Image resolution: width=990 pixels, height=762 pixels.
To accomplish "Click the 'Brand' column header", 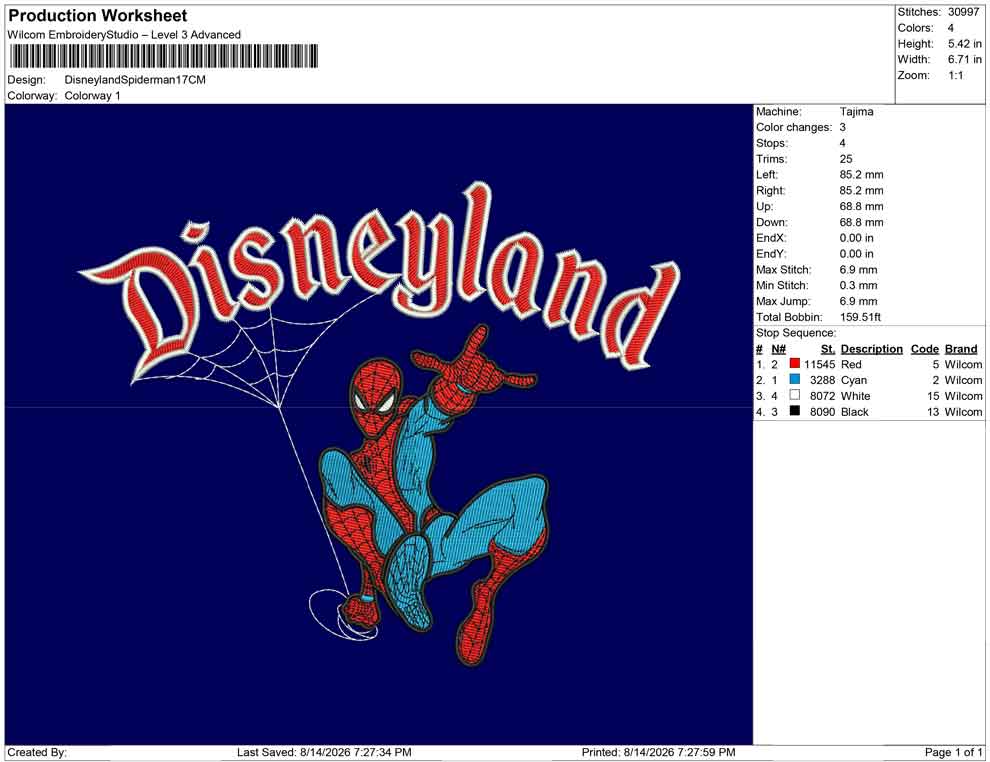I will (961, 349).
